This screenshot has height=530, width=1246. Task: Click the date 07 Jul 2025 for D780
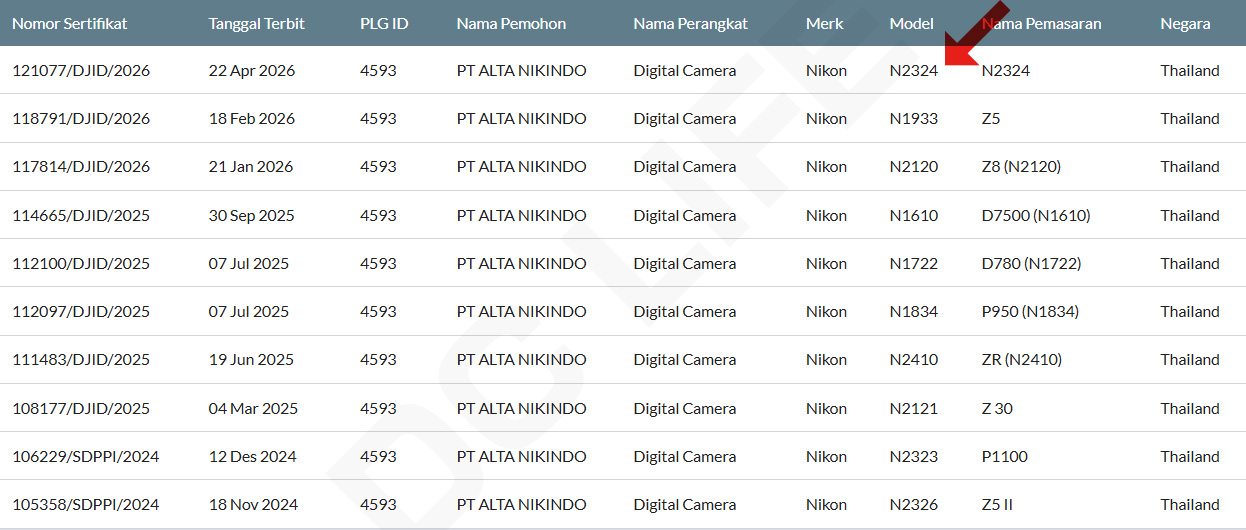click(249, 264)
